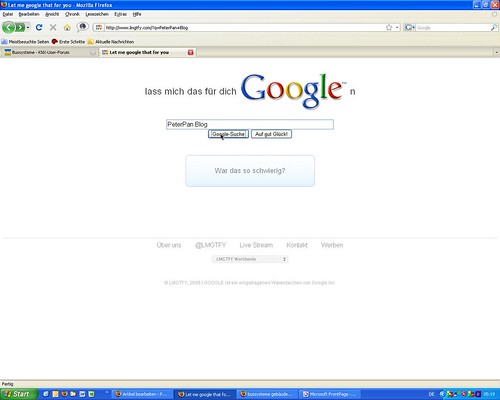Open the LMGTFY Worldwide language dropdown
Screen dimensions: 500x400
(250, 259)
